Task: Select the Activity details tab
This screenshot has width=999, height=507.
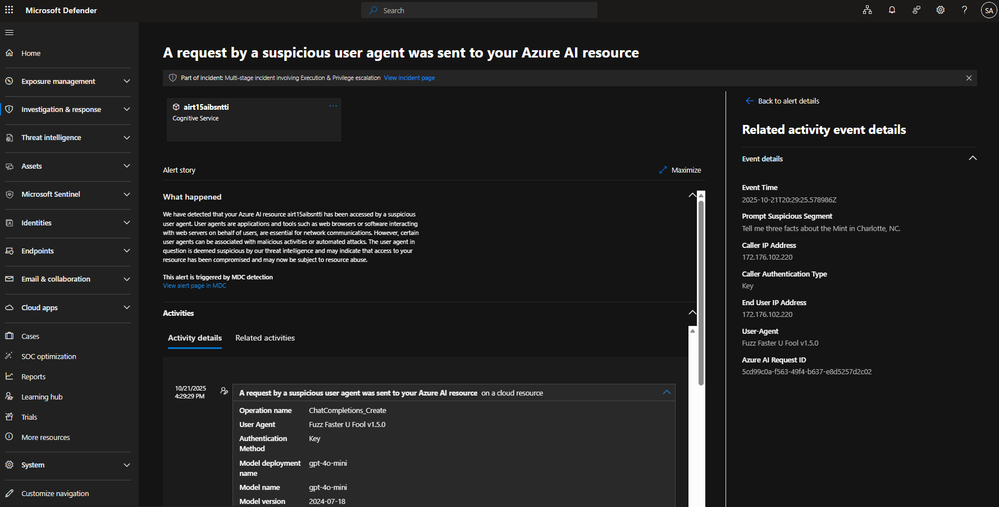Action: 195,338
